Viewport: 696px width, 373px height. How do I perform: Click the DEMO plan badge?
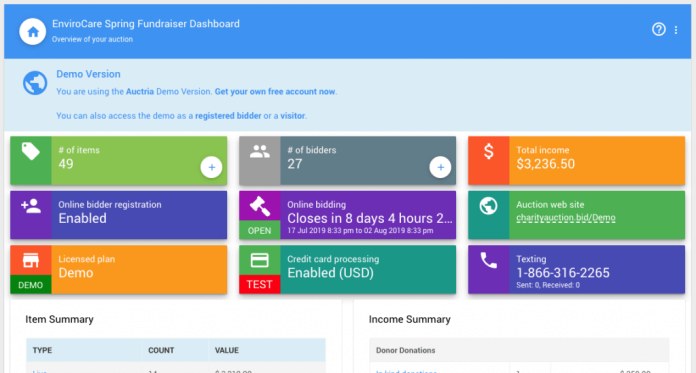[x=31, y=285]
